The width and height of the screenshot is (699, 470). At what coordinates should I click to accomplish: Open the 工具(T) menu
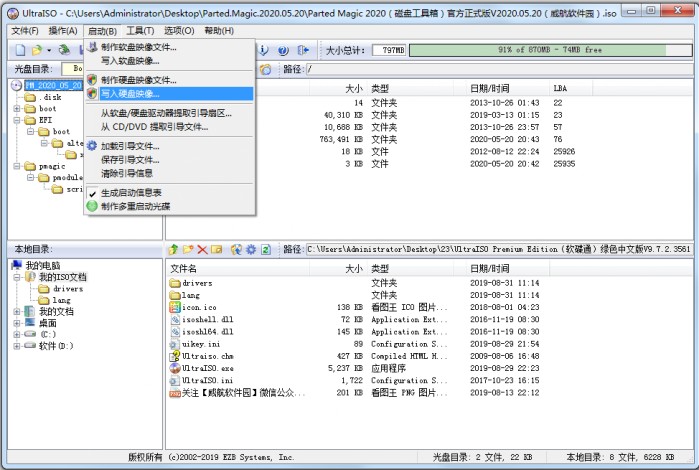point(140,31)
